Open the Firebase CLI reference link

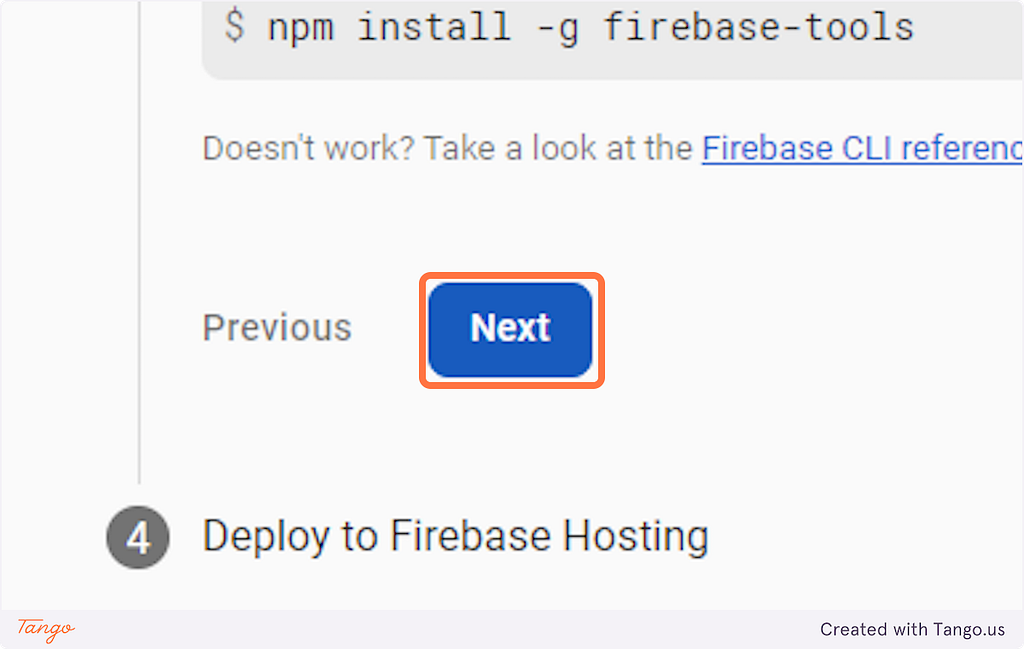coord(862,149)
